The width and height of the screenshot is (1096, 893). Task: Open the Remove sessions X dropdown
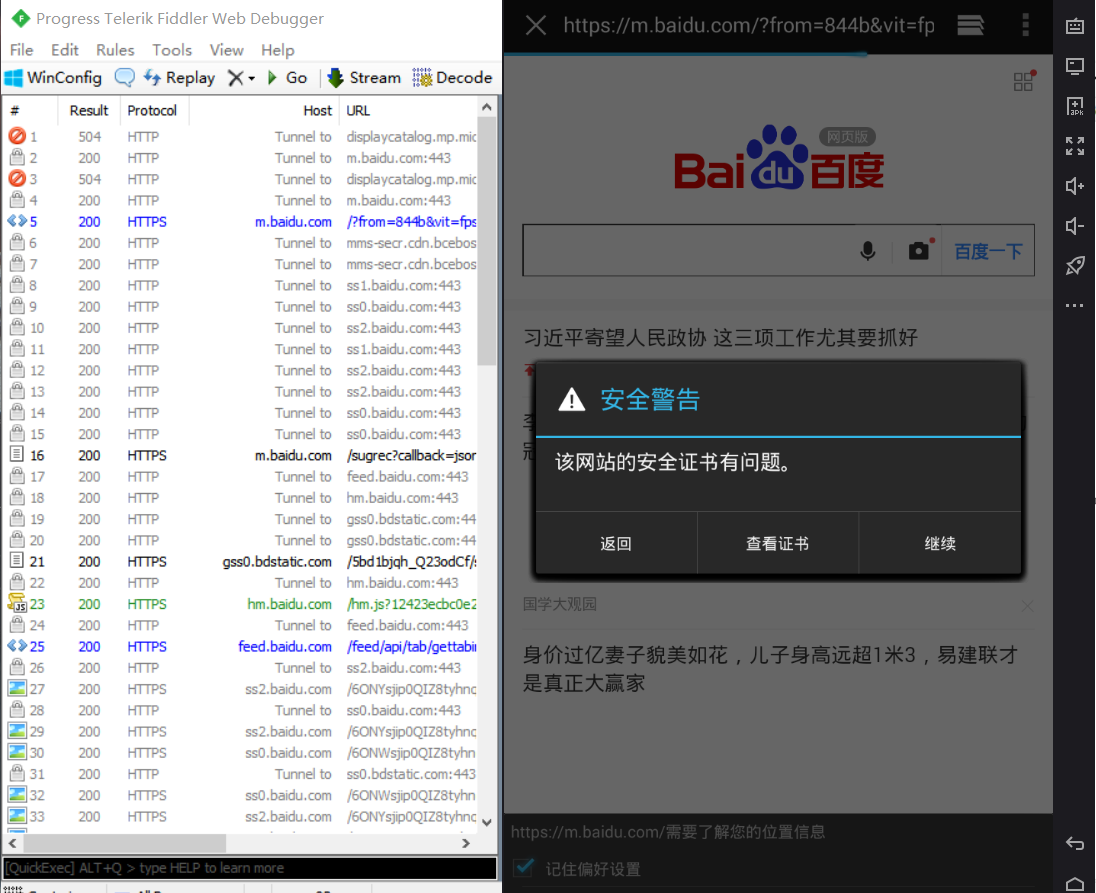pos(242,78)
